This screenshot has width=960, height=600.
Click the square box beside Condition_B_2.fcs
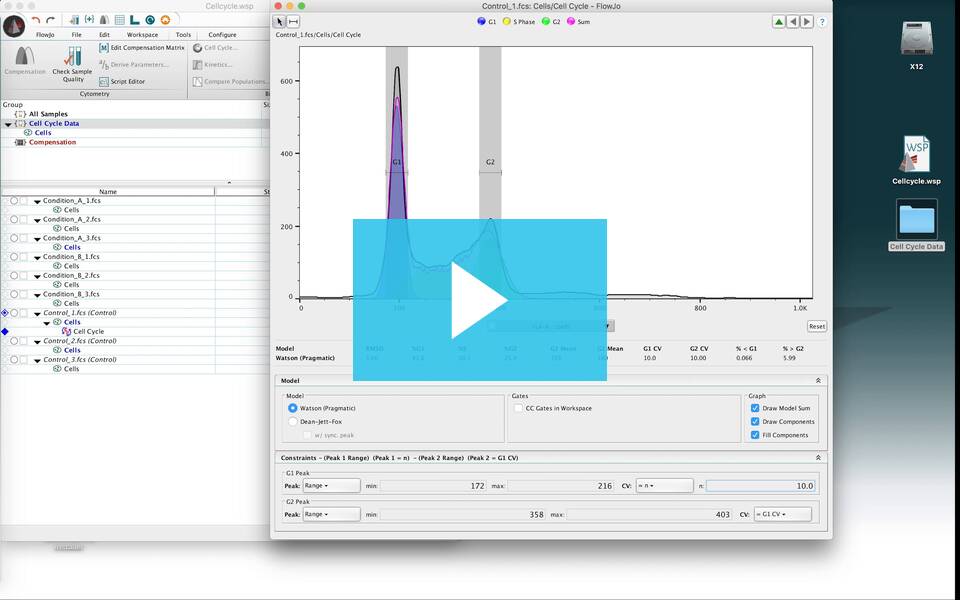point(23,276)
